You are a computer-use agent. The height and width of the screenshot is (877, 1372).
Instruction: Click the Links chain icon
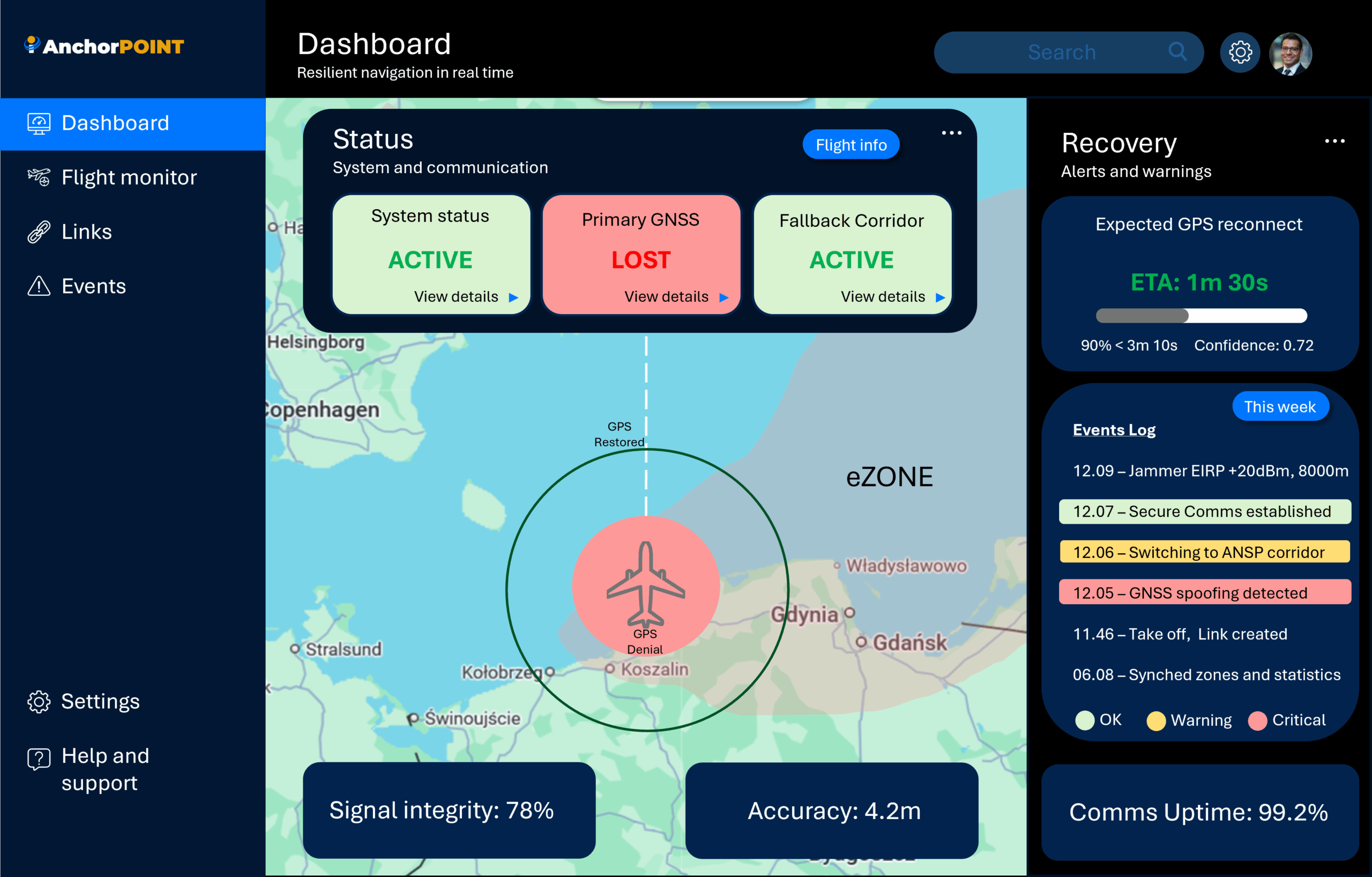[39, 232]
